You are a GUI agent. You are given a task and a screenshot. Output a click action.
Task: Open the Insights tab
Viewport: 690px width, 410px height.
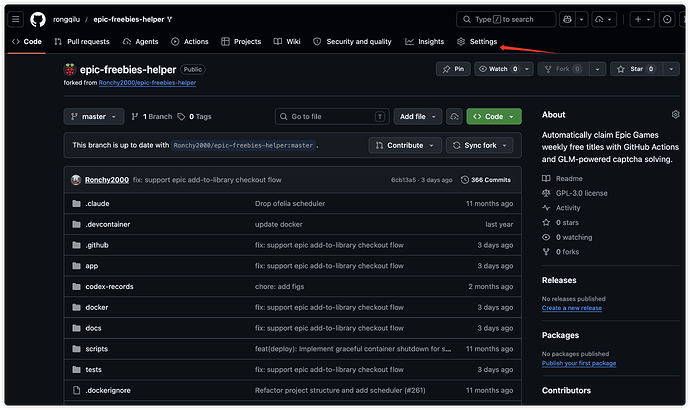425,41
